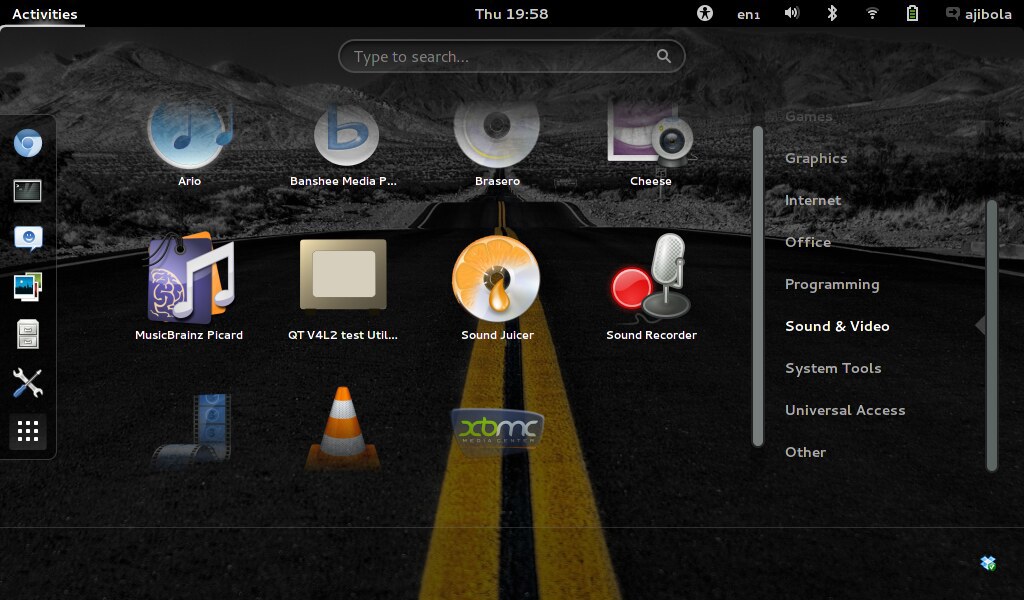Open the chat messenger dash icon

(x=28, y=239)
